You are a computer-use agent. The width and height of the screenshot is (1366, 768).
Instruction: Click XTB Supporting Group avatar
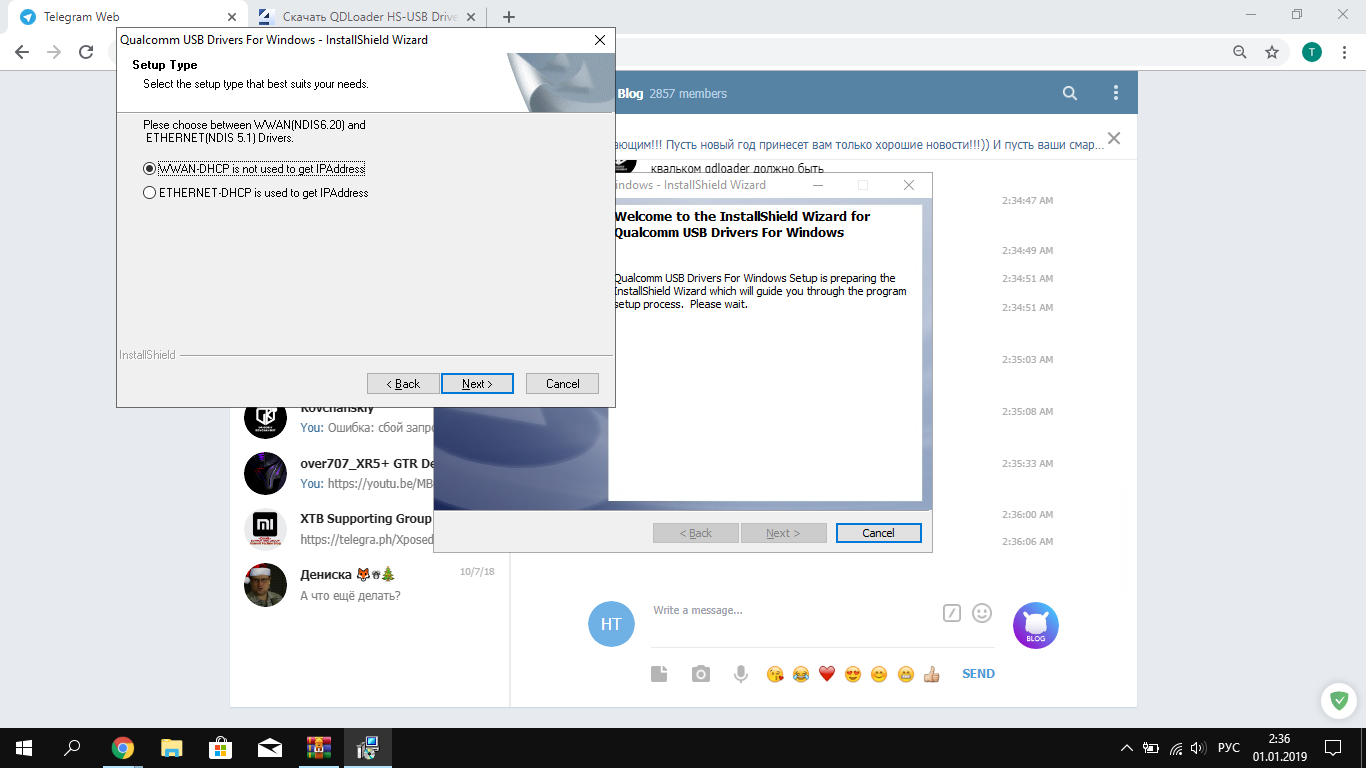(265, 529)
